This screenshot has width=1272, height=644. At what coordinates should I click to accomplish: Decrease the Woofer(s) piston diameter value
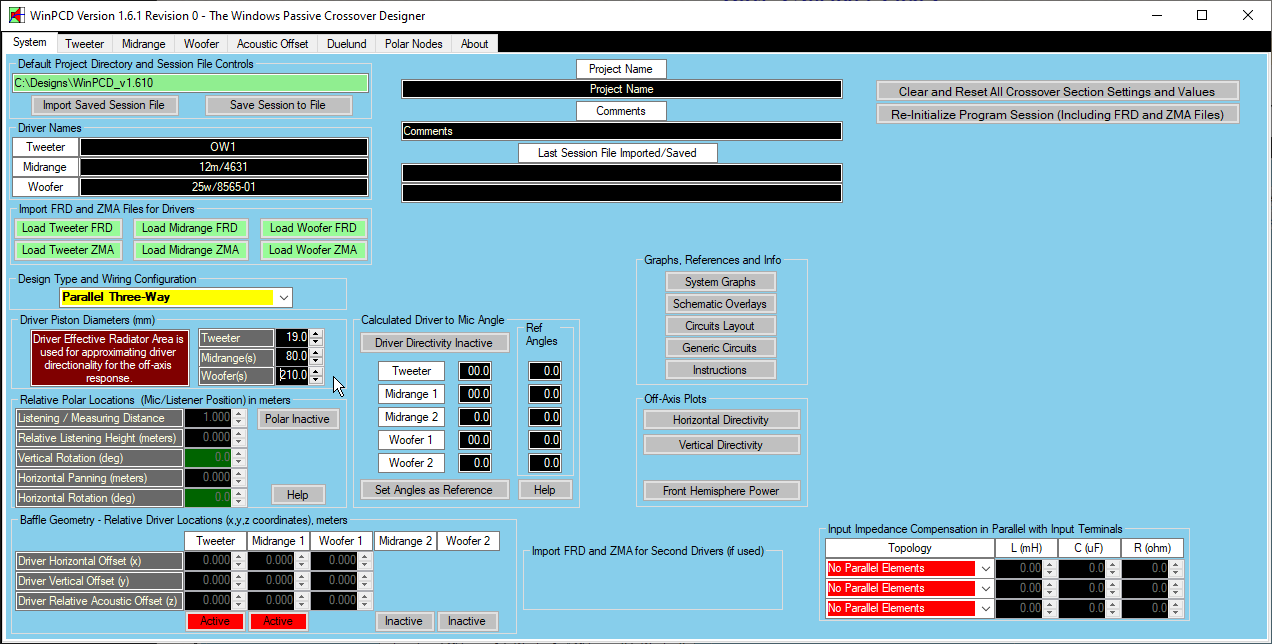click(316, 380)
